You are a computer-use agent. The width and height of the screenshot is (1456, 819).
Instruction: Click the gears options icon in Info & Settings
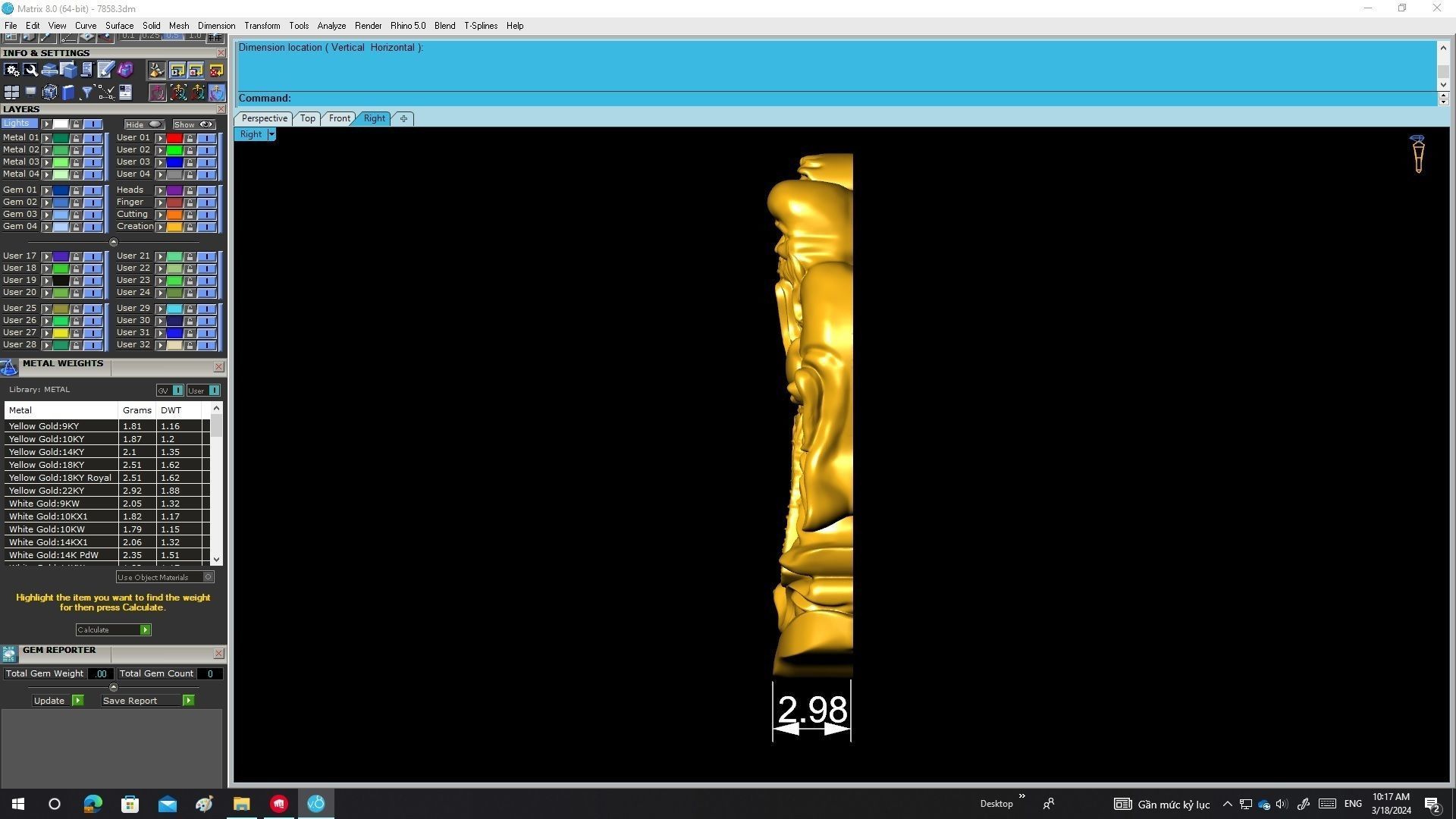click(x=11, y=70)
